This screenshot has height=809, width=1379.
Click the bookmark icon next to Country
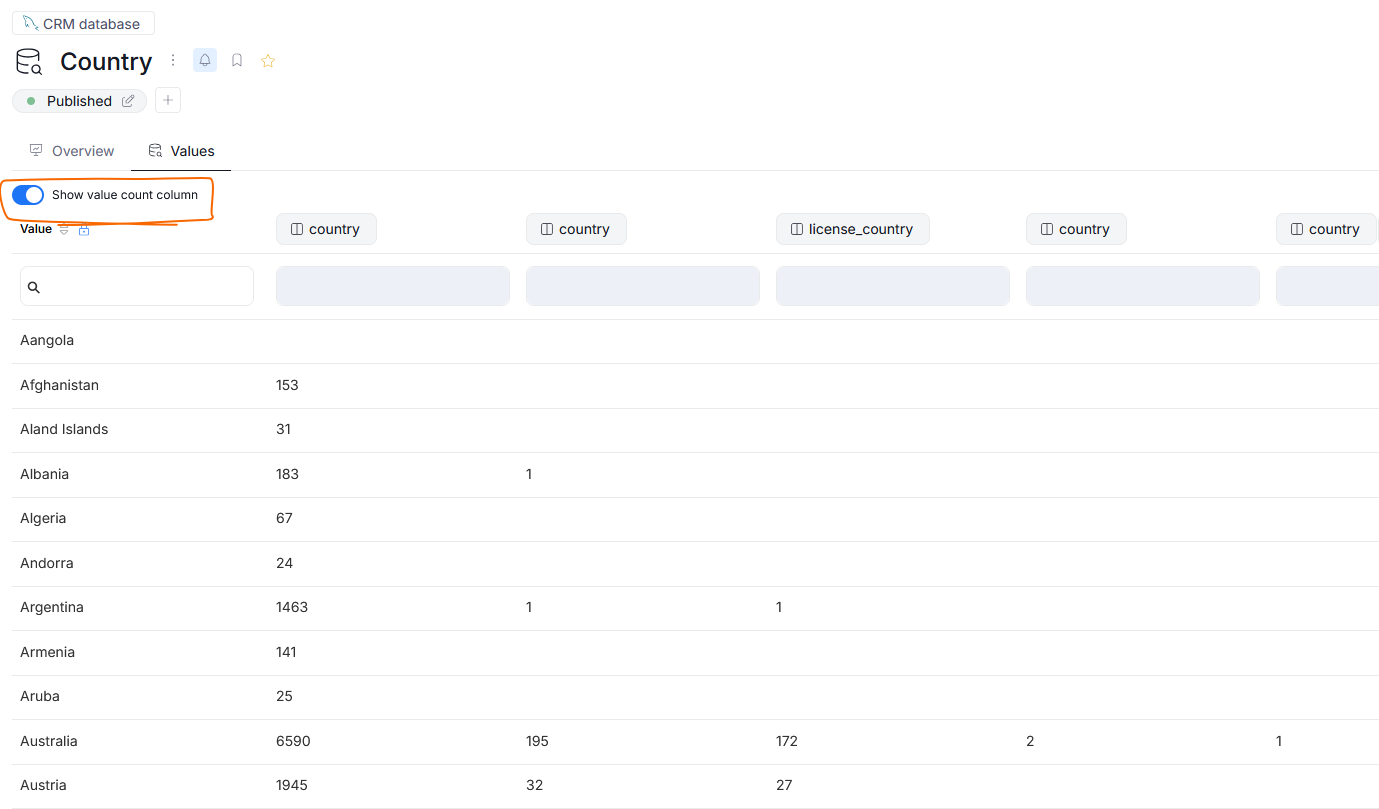237,60
